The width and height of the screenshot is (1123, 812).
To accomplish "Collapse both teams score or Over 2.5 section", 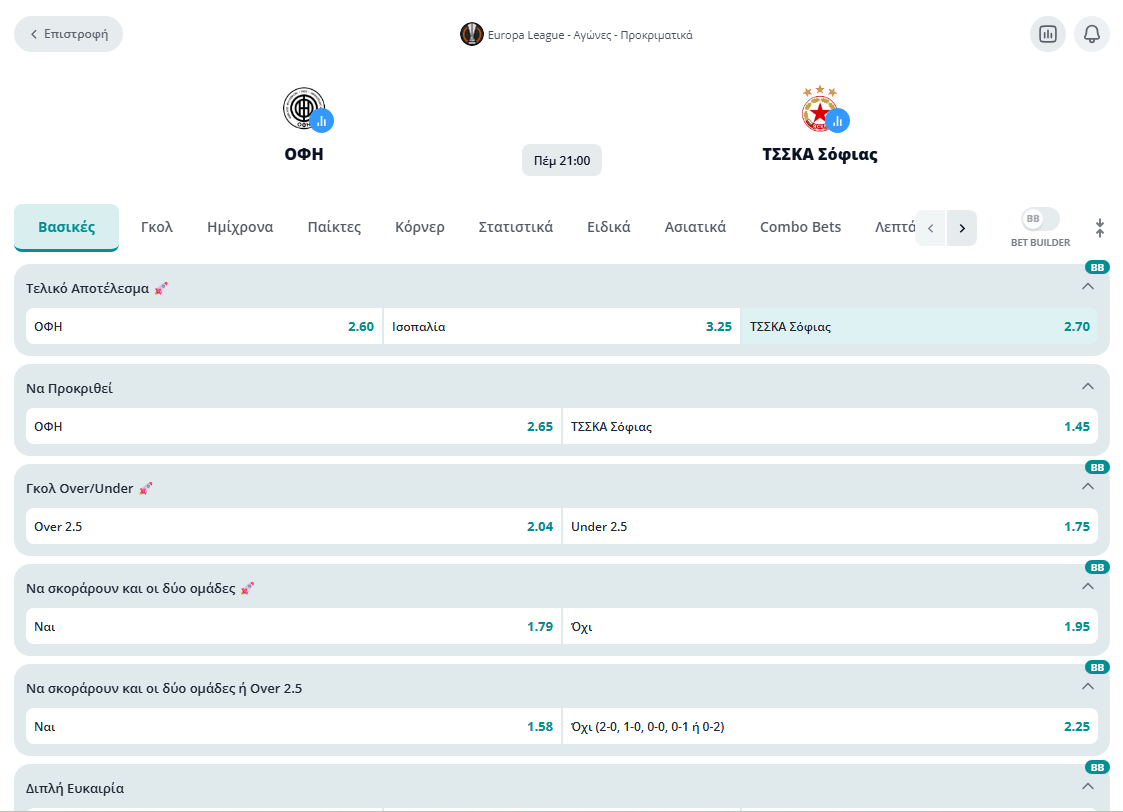I will (1087, 686).
